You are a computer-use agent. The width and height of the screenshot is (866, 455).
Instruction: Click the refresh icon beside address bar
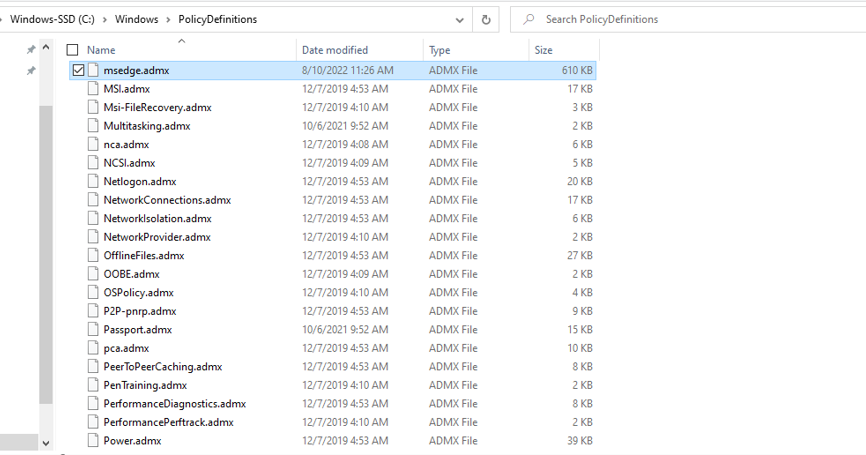click(x=486, y=19)
